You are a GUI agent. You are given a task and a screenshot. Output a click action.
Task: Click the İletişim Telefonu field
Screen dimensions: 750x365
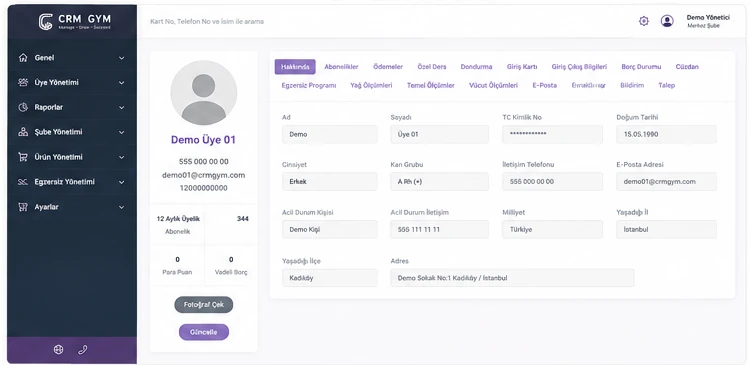click(552, 182)
